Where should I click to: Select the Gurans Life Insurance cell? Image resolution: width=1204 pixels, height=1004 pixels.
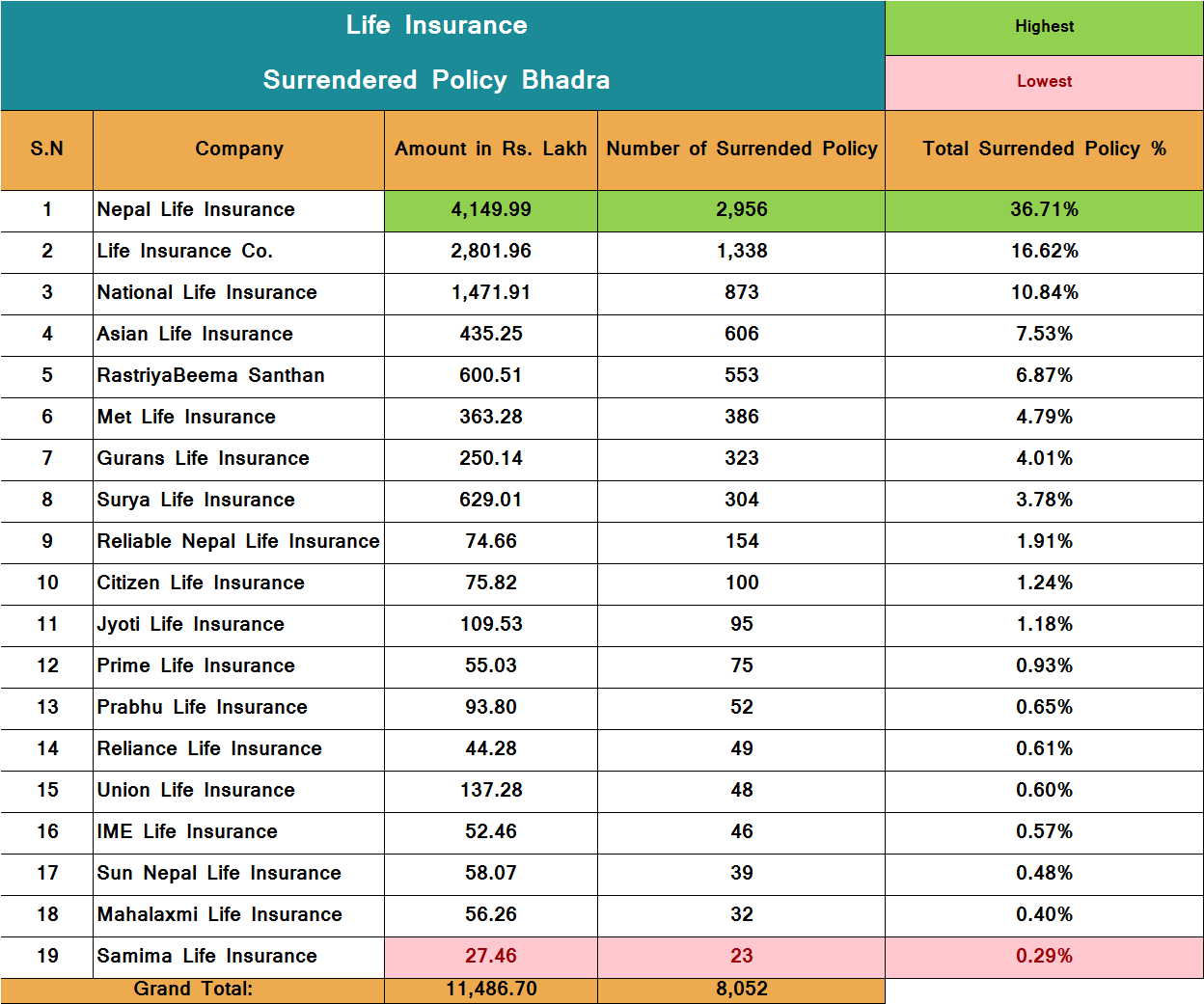[203, 458]
